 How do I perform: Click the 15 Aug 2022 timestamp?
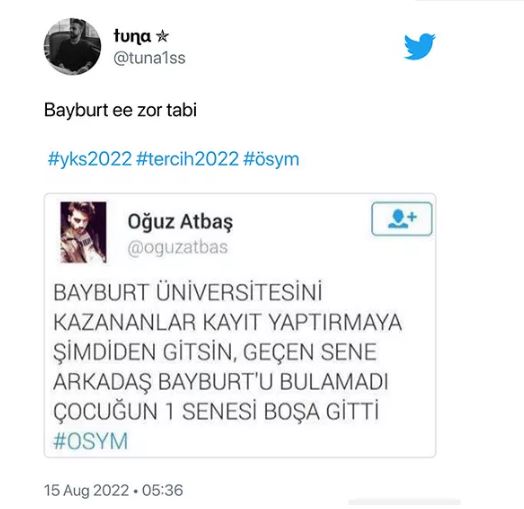(87, 491)
